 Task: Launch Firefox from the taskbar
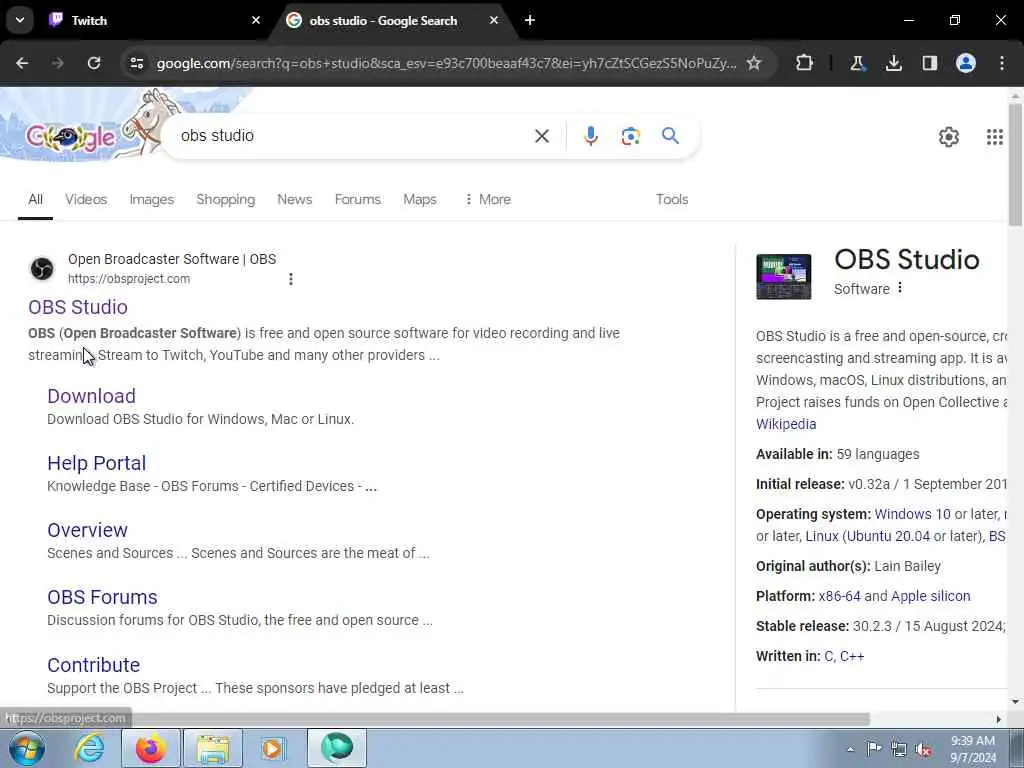(150, 748)
